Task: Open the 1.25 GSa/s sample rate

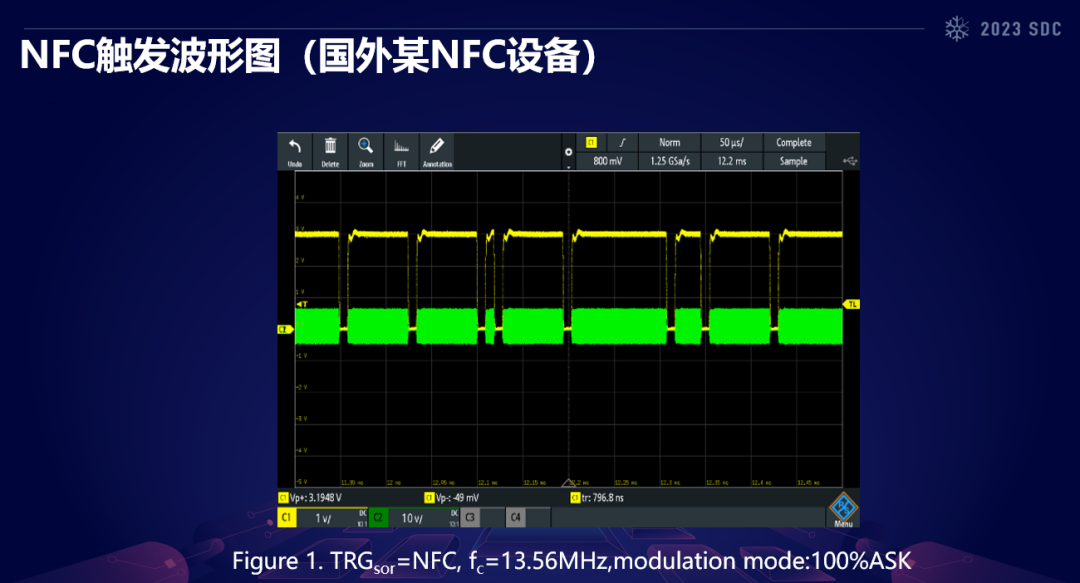Action: (669, 161)
